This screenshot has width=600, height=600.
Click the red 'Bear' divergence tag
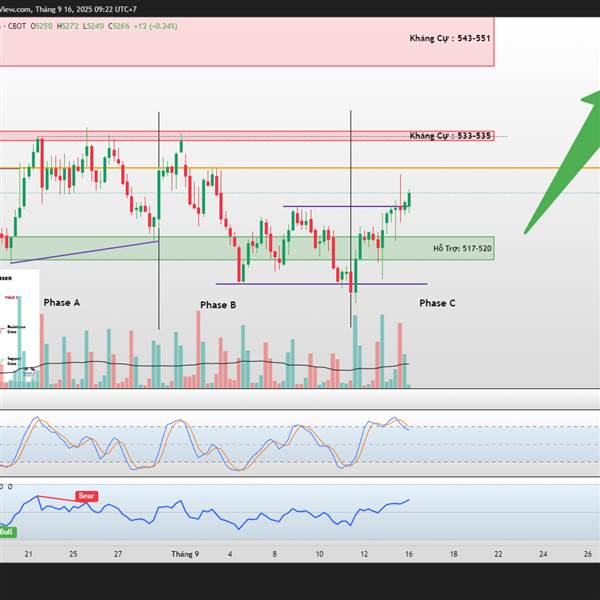[87, 496]
